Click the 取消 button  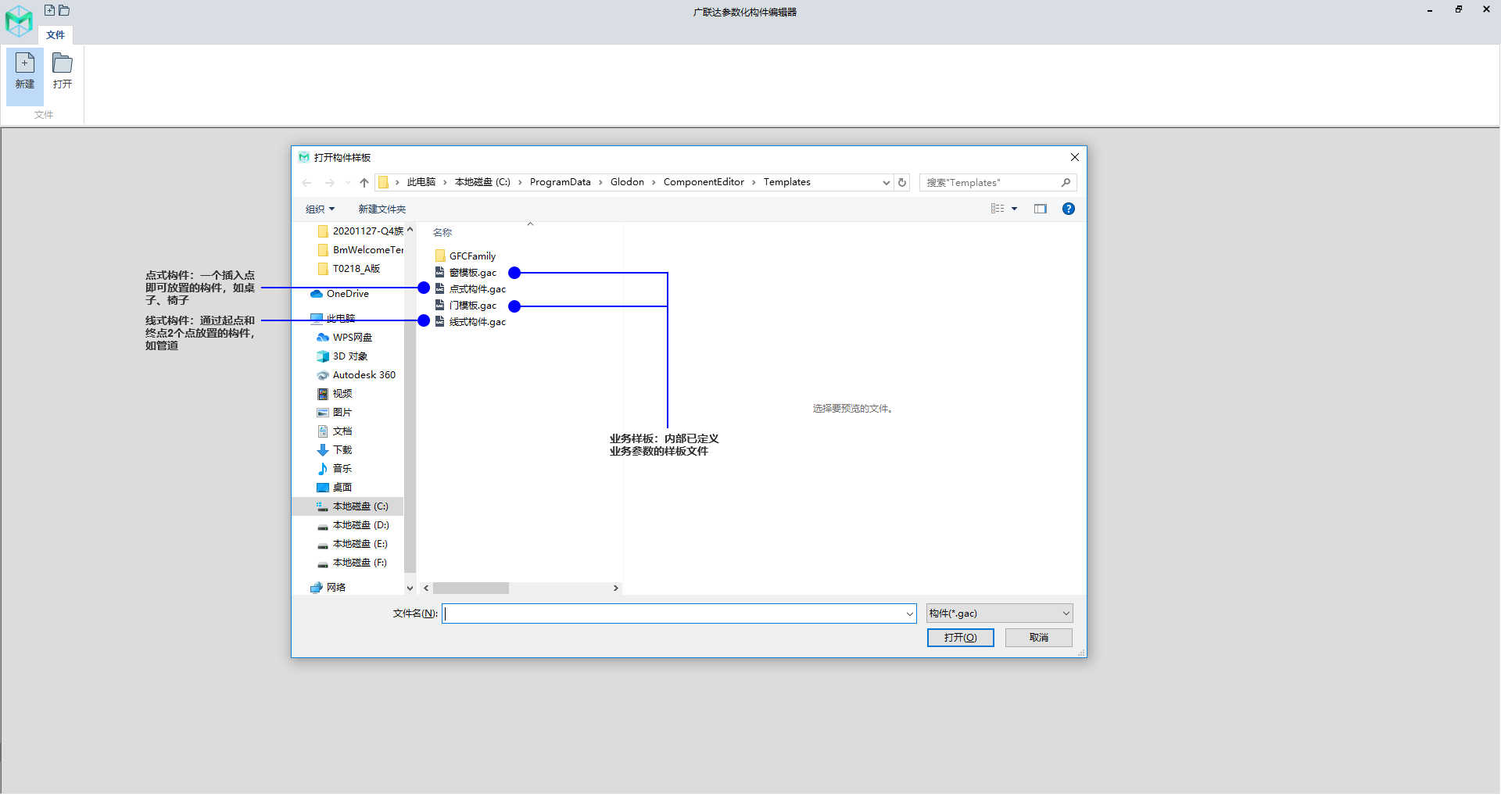click(1038, 638)
